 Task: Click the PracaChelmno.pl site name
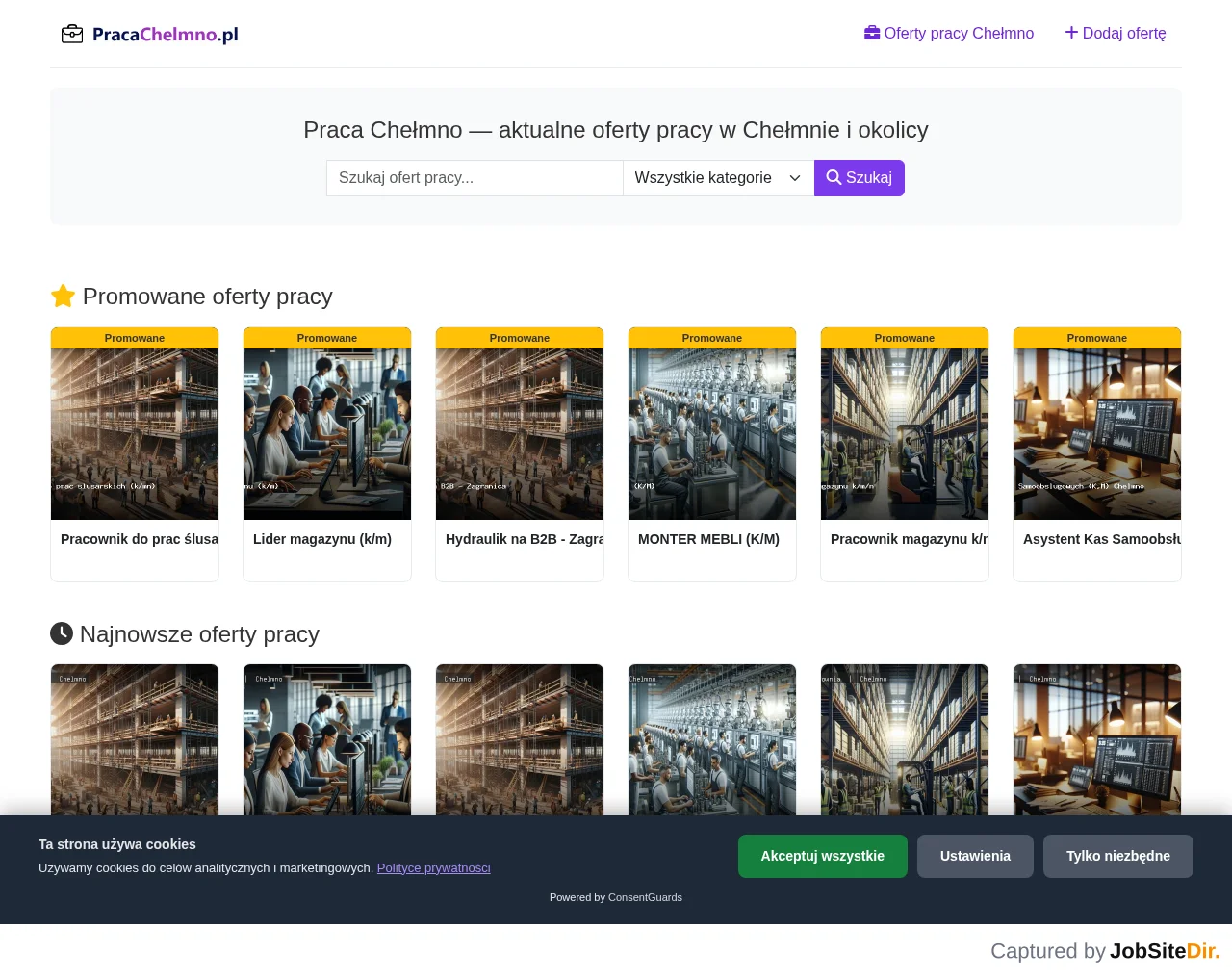point(166,35)
